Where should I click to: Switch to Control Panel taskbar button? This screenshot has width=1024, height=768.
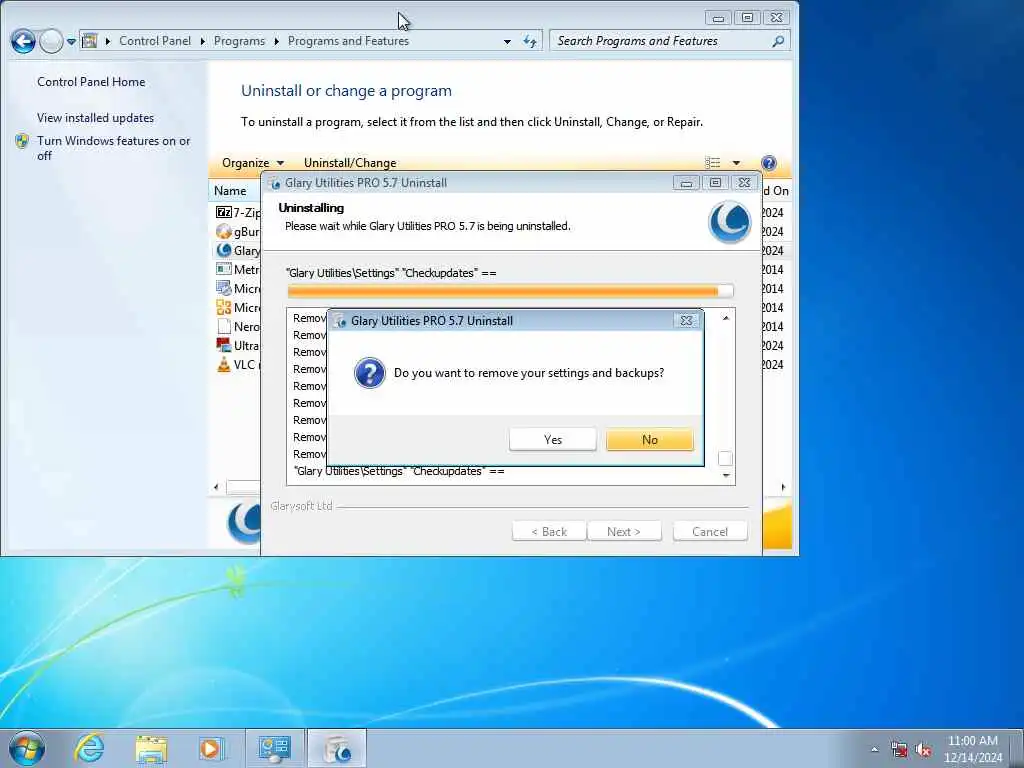[x=274, y=748]
